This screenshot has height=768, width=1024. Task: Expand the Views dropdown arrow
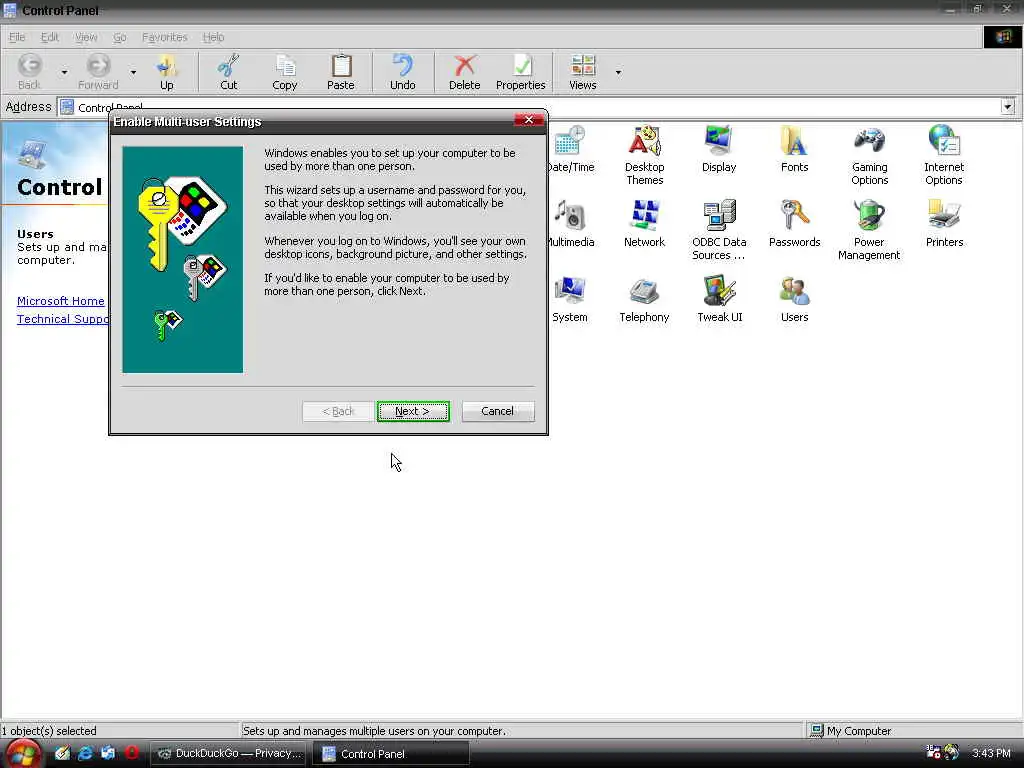(618, 72)
